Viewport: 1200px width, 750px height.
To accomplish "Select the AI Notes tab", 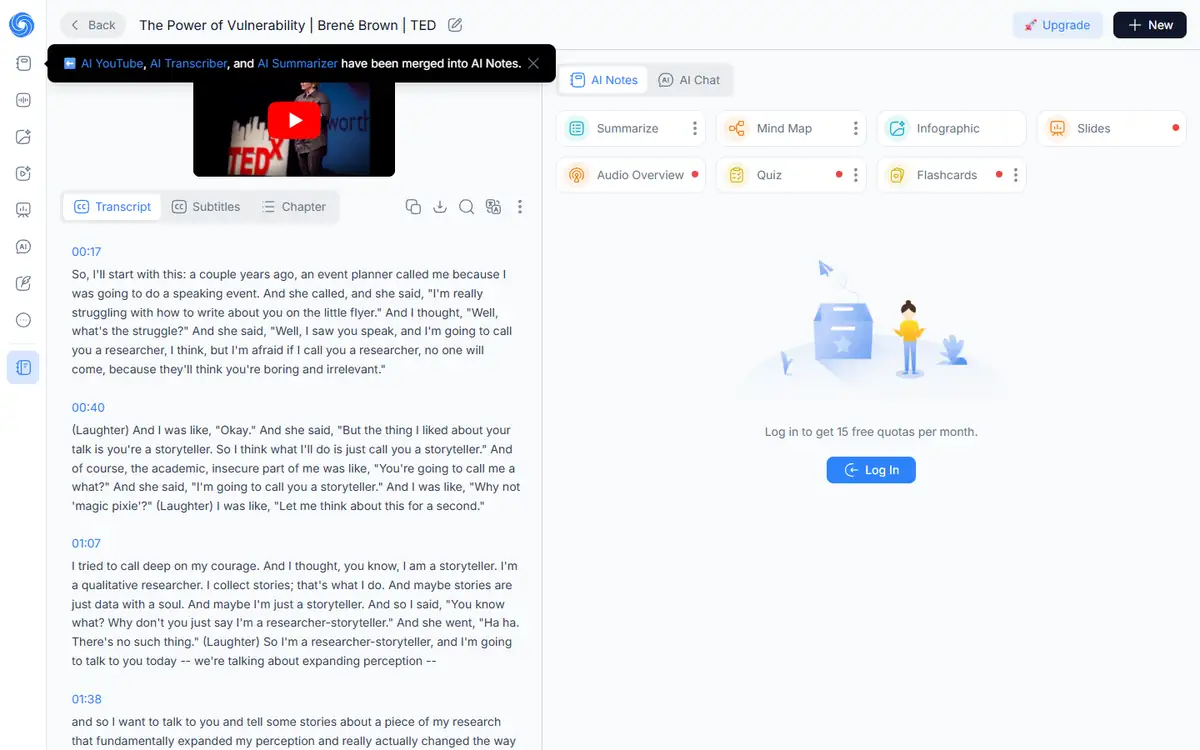I will tap(603, 80).
